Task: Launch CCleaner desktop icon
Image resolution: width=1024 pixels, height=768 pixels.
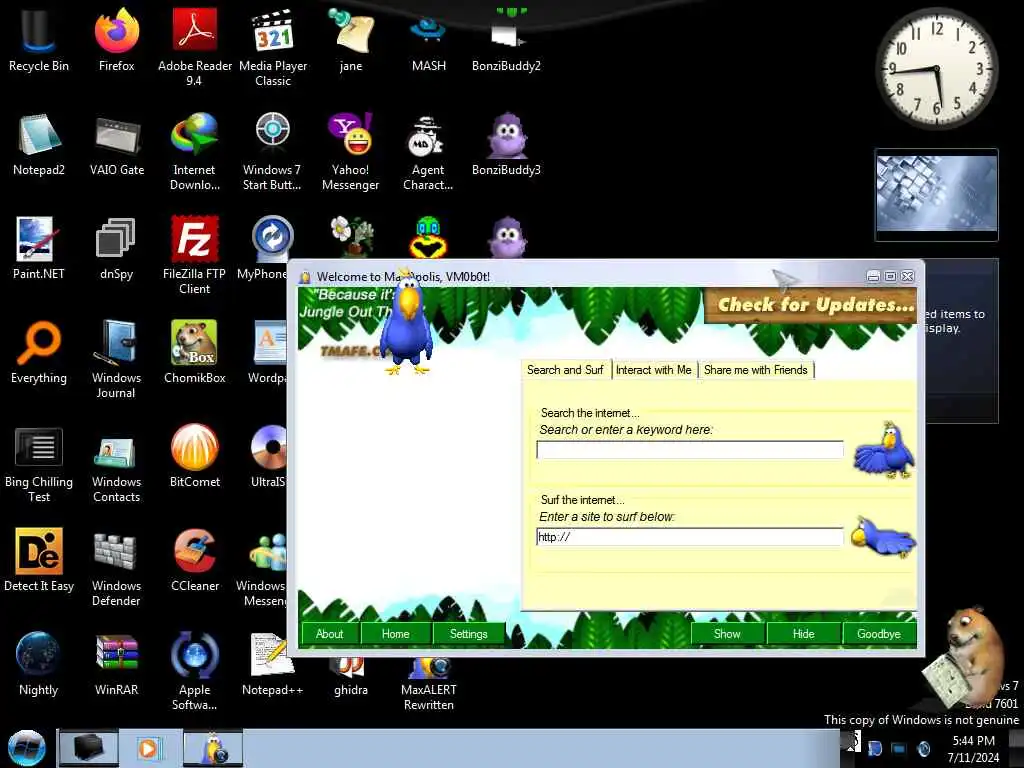Action: pos(194,560)
